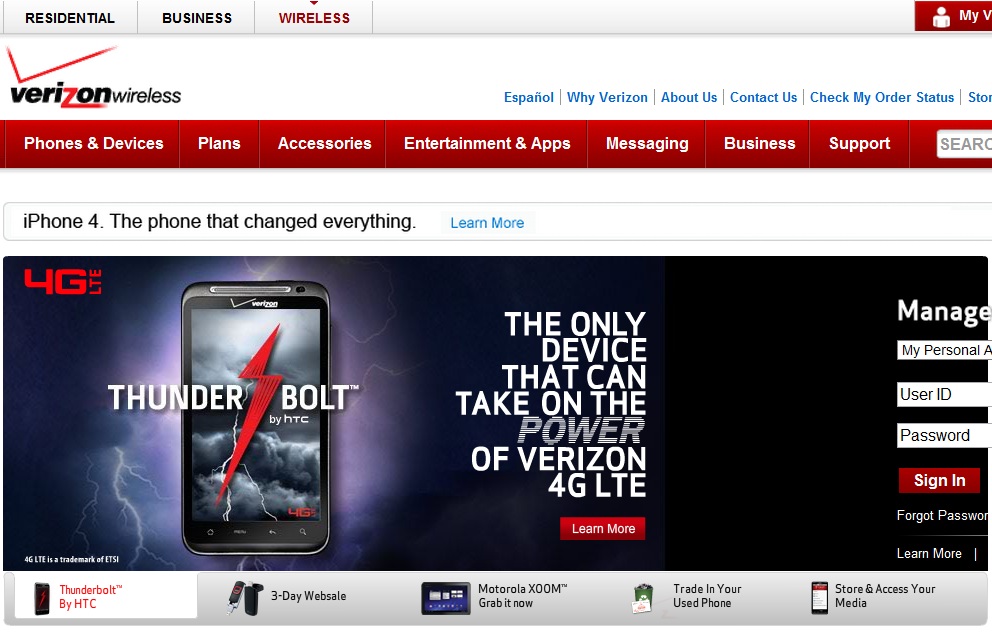Open the Phones & Devices menu
This screenshot has height=636, width=992.
(93, 144)
